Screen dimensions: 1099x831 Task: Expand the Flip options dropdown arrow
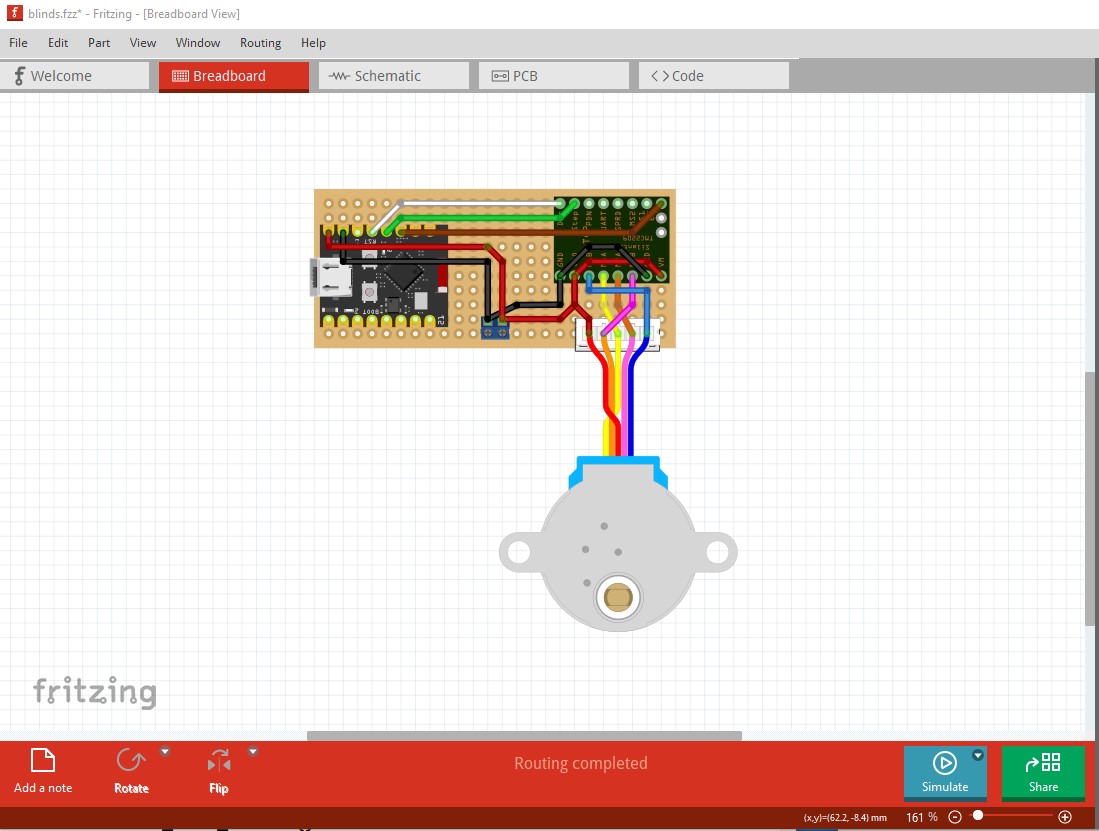pos(253,752)
